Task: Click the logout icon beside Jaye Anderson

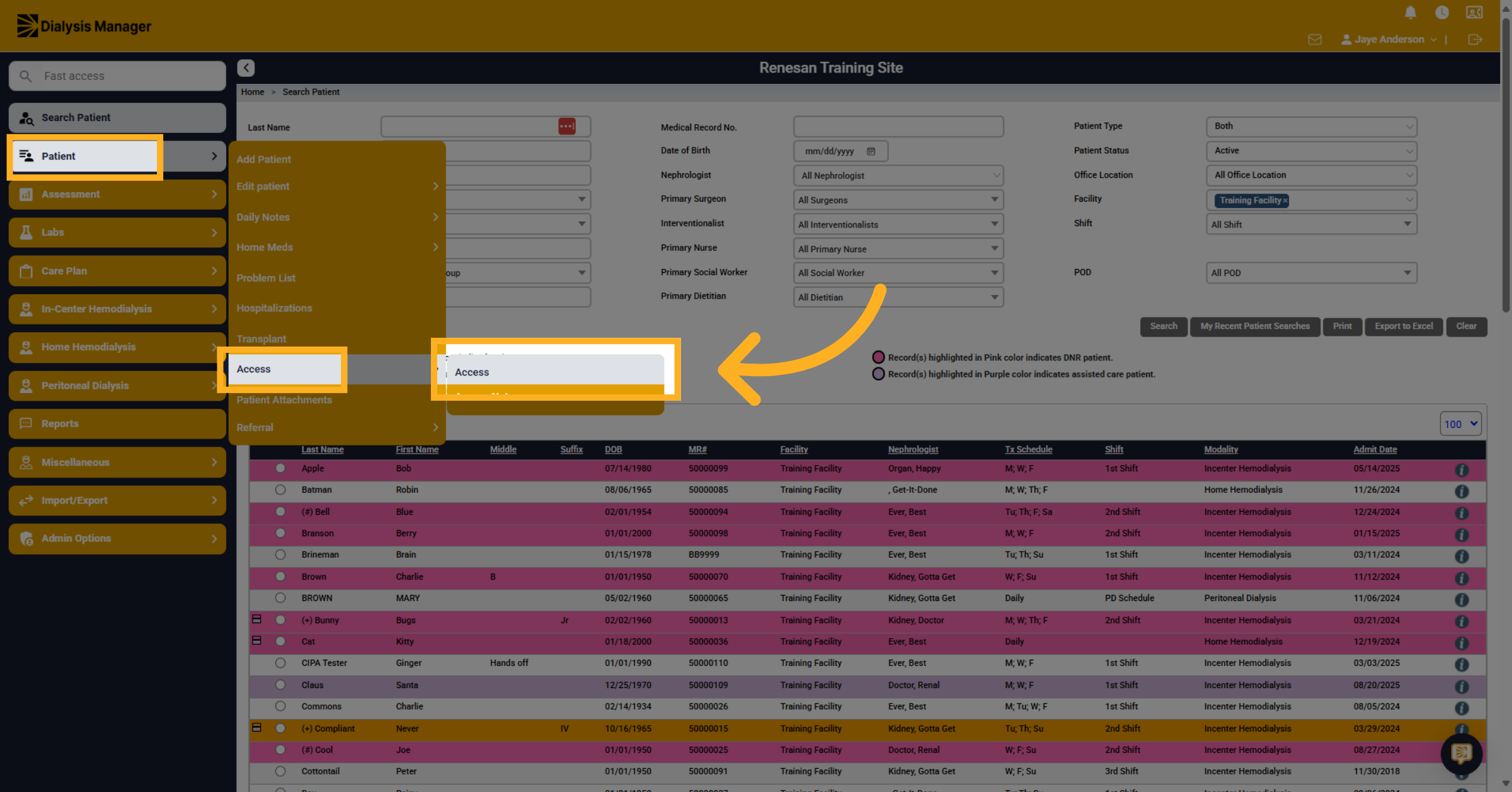Action: coord(1475,40)
